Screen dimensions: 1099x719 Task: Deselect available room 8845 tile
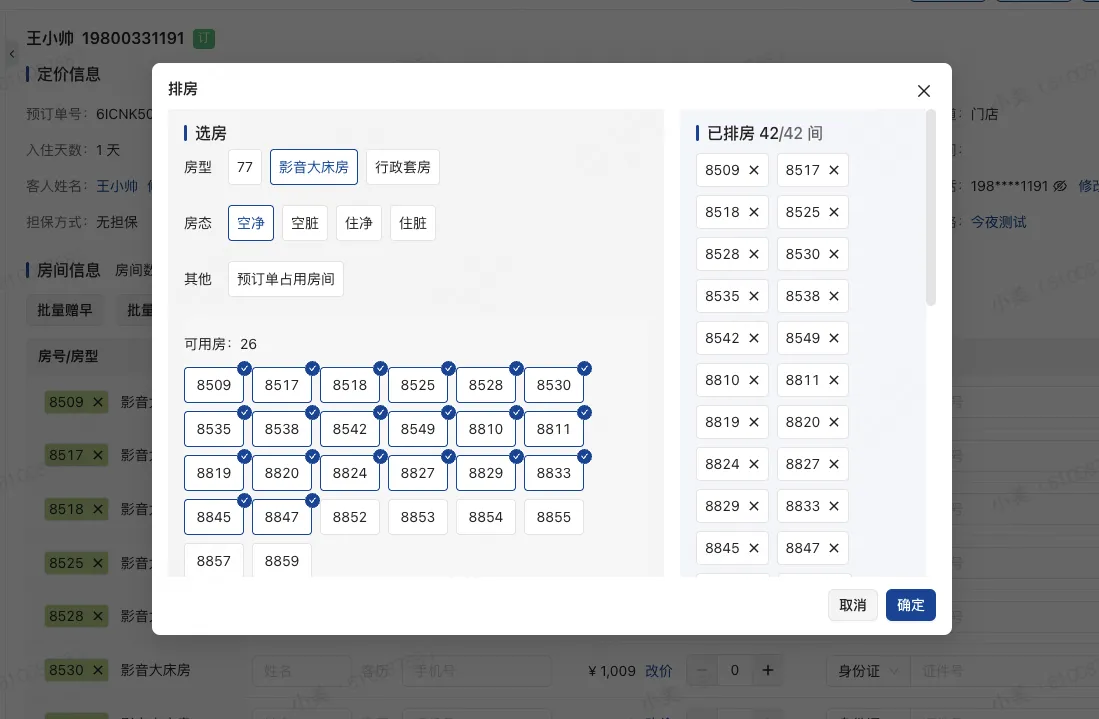(214, 517)
